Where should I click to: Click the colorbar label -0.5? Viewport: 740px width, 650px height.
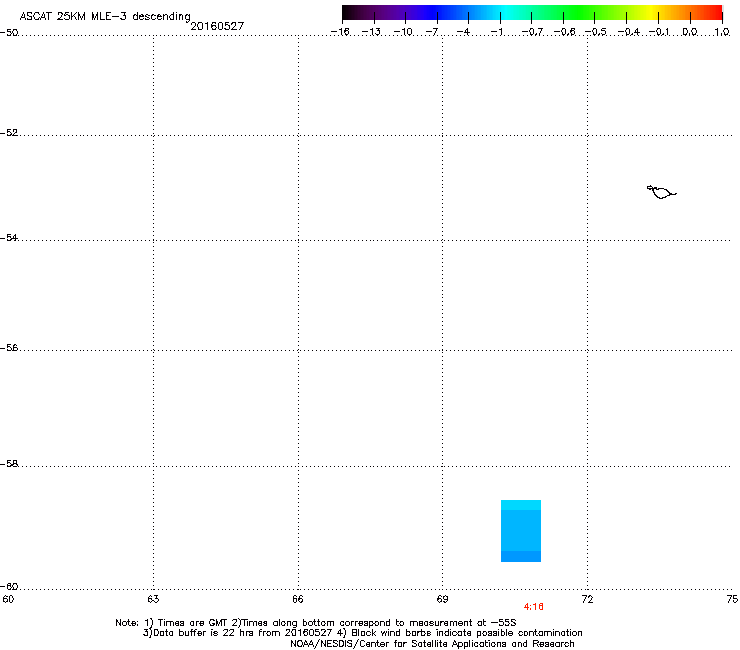[596, 32]
